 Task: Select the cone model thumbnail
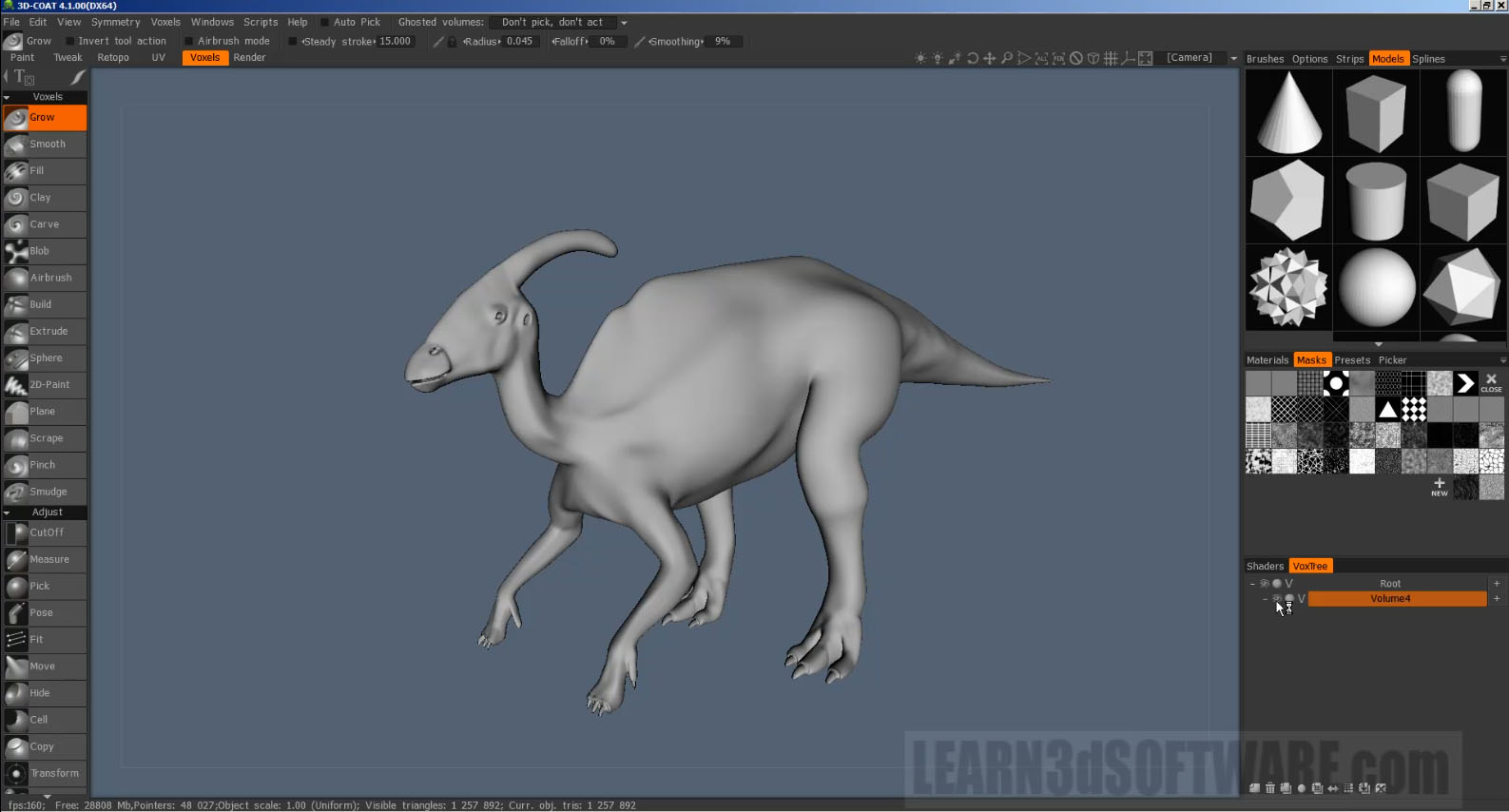1288,113
